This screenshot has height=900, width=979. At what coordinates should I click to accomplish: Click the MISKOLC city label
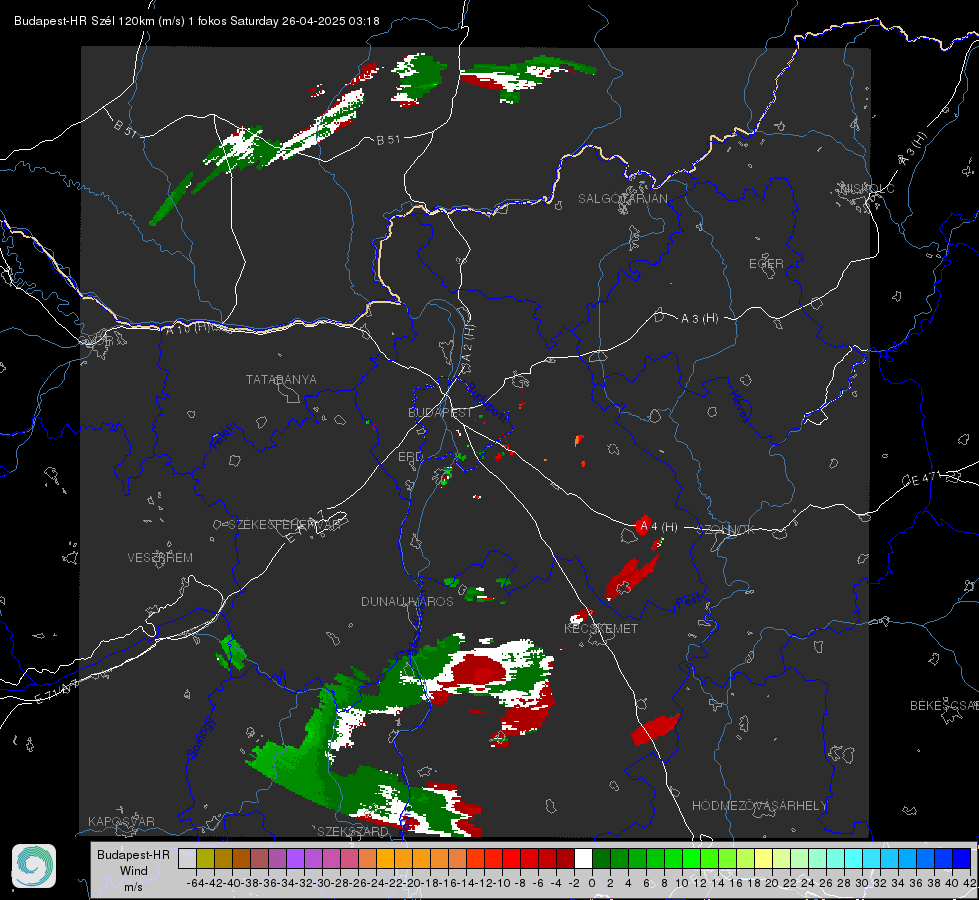click(868, 188)
